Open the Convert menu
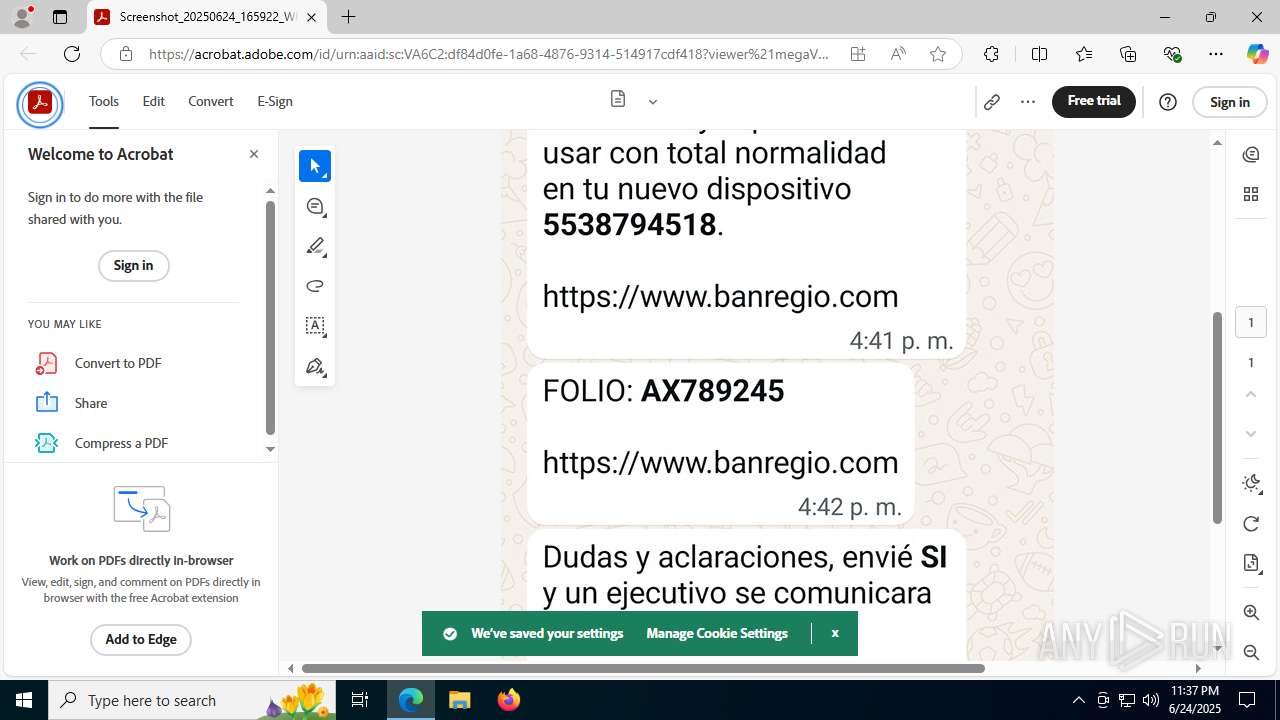The image size is (1280, 720). pyautogui.click(x=211, y=101)
